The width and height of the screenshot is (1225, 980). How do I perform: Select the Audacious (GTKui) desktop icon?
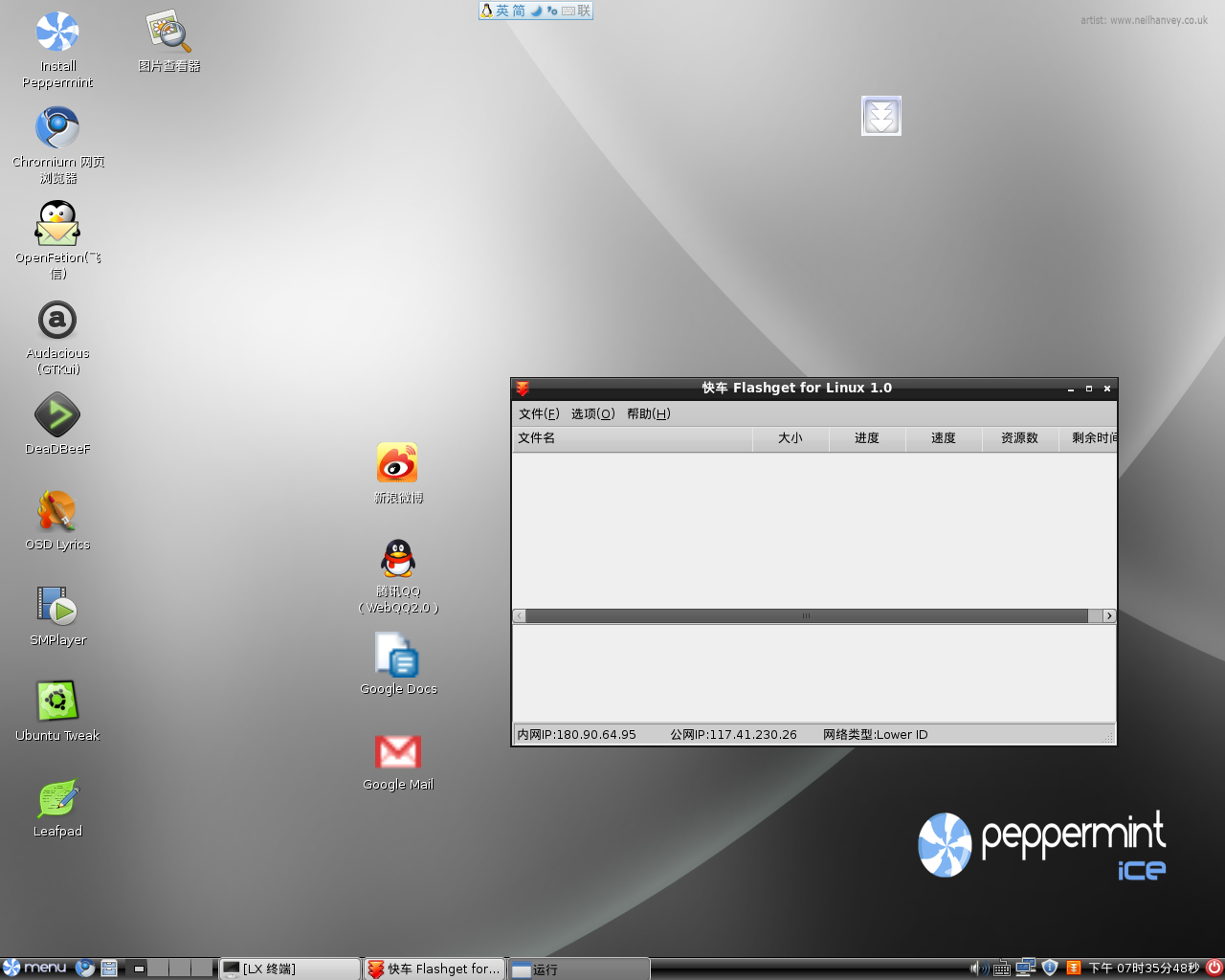coord(57,320)
